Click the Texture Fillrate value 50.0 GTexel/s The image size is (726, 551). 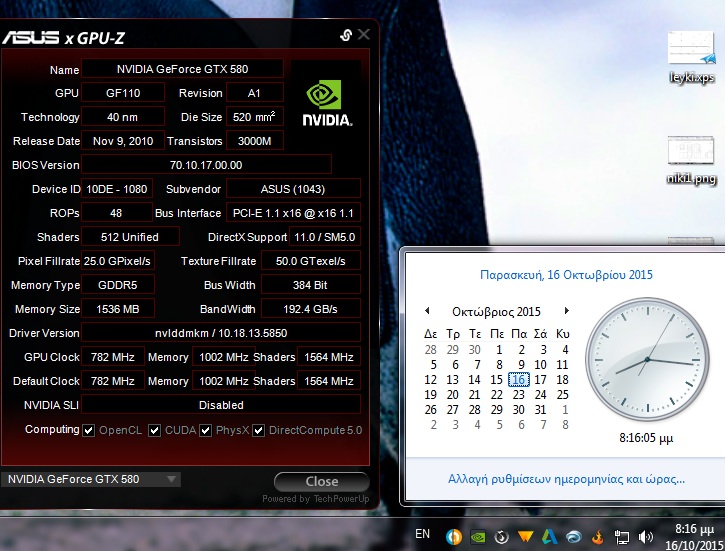click(310, 261)
